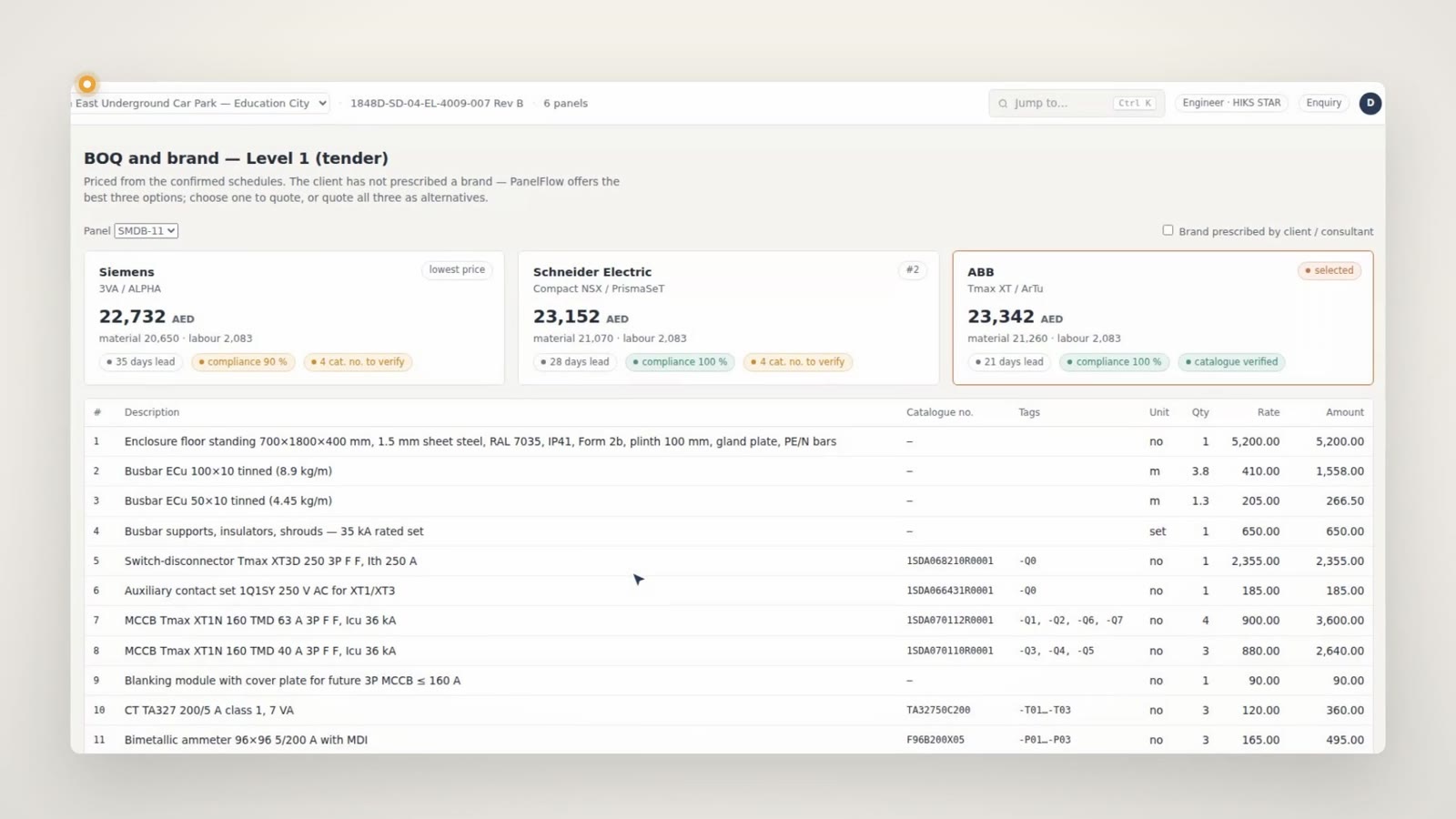Click the Engineer · HIKS STAR role pill
This screenshot has width=1456, height=819.
(x=1231, y=104)
